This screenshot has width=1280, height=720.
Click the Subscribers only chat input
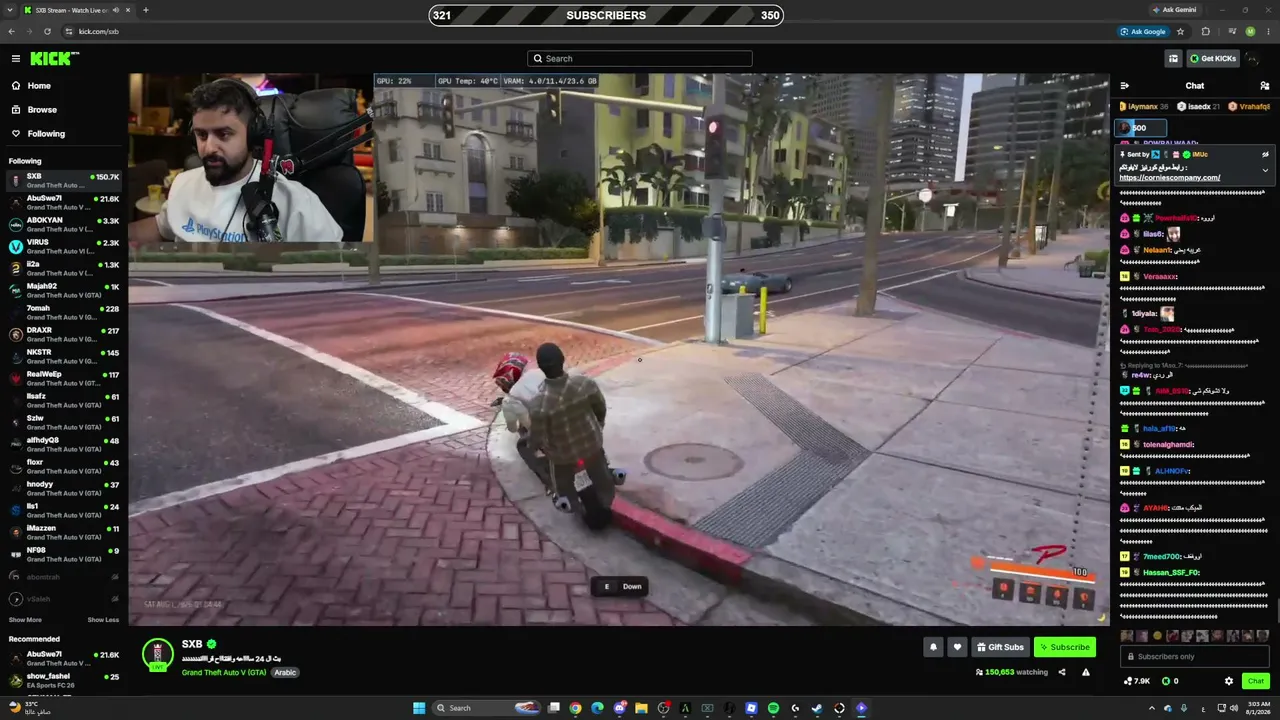coord(1195,656)
